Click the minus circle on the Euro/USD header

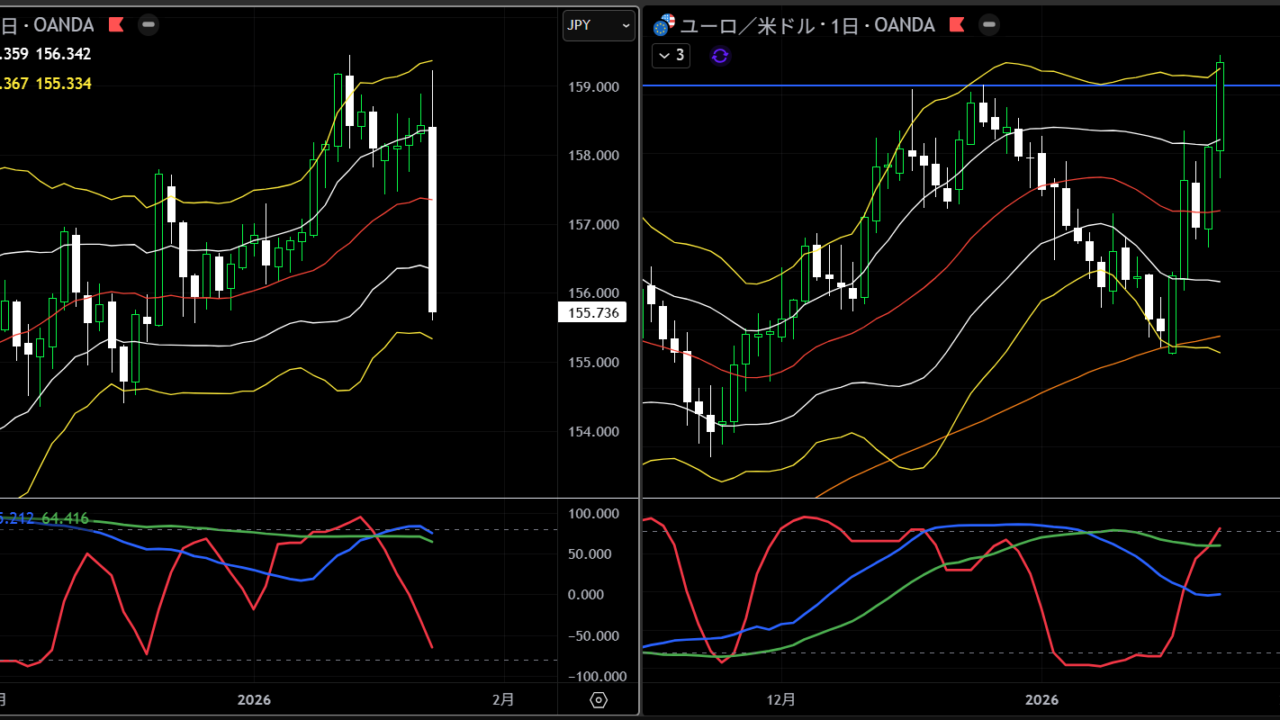989,24
